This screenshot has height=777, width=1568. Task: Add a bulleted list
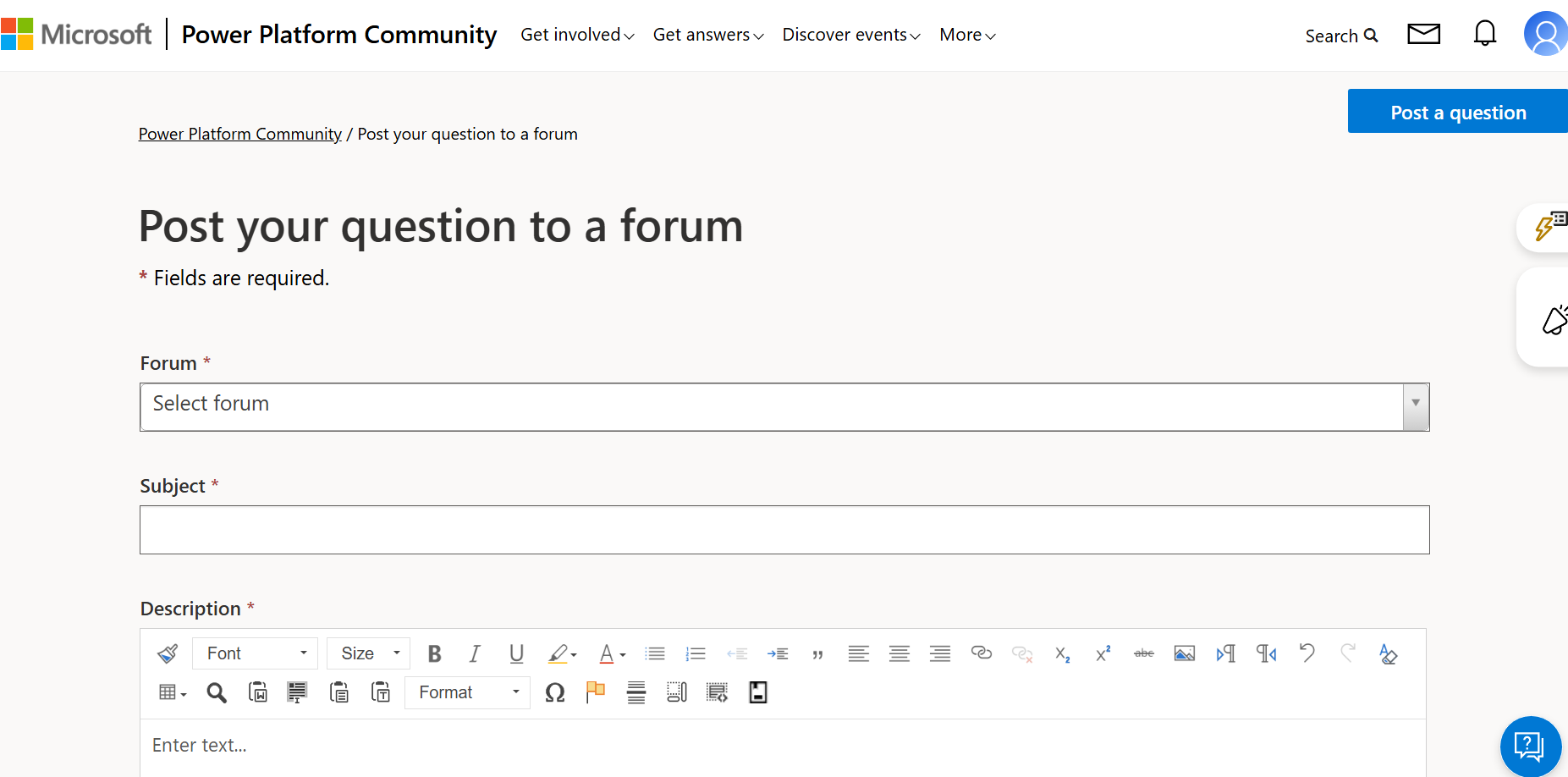(x=655, y=653)
